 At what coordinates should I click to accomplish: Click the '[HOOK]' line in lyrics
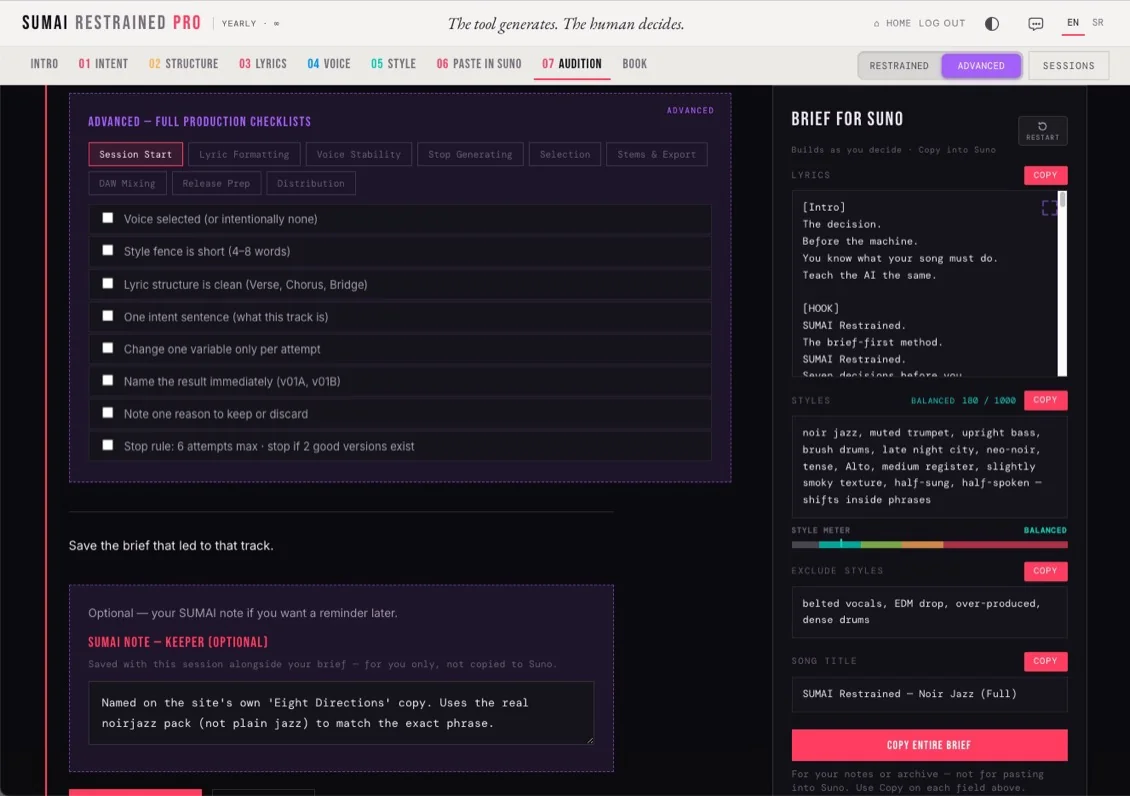[821, 308]
